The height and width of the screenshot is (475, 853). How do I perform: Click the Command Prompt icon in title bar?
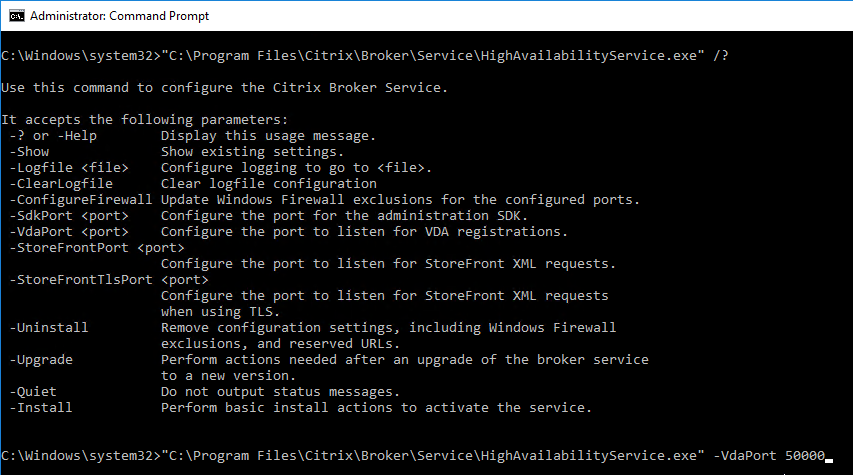tap(16, 16)
